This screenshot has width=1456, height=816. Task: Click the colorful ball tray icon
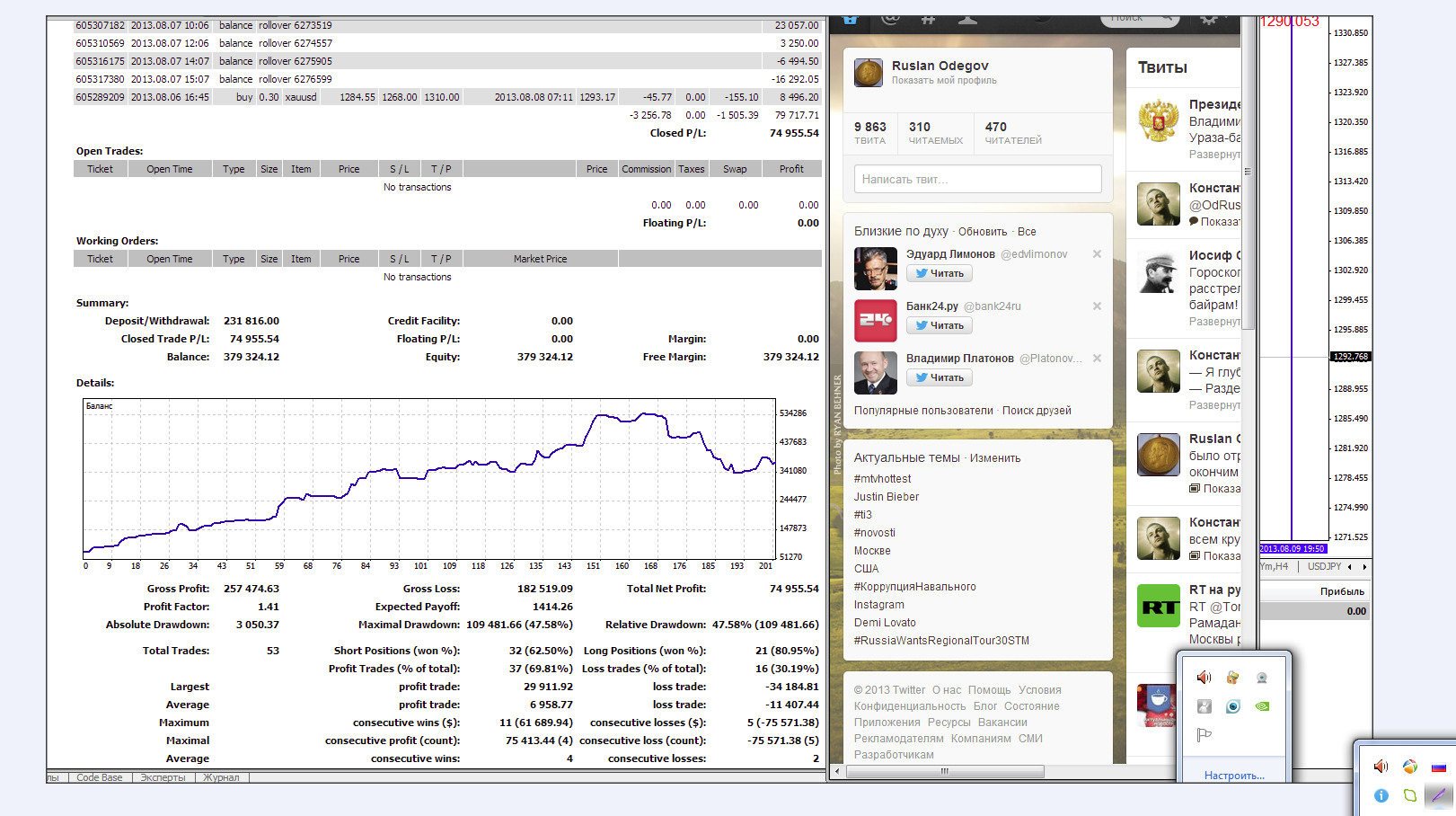click(1410, 767)
